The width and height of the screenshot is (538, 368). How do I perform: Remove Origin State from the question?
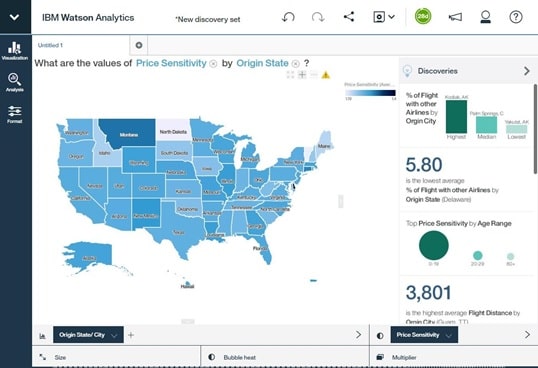pos(295,64)
